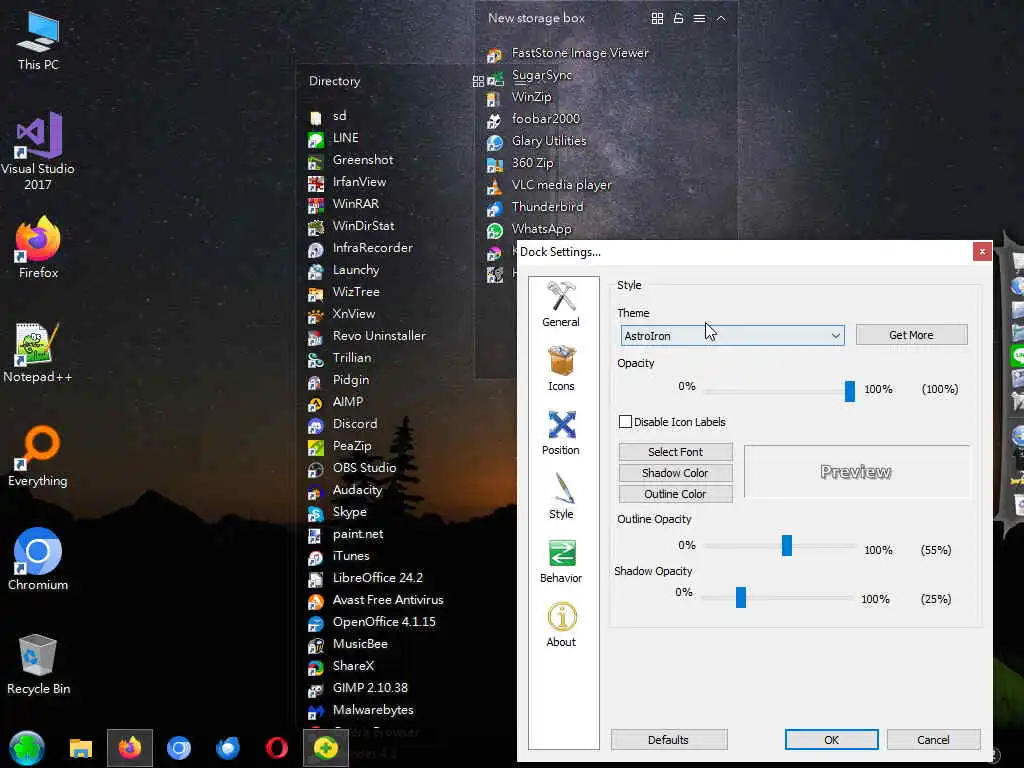Expand the Theme dropdown showing AstroIron
The image size is (1024, 768).
(x=732, y=336)
